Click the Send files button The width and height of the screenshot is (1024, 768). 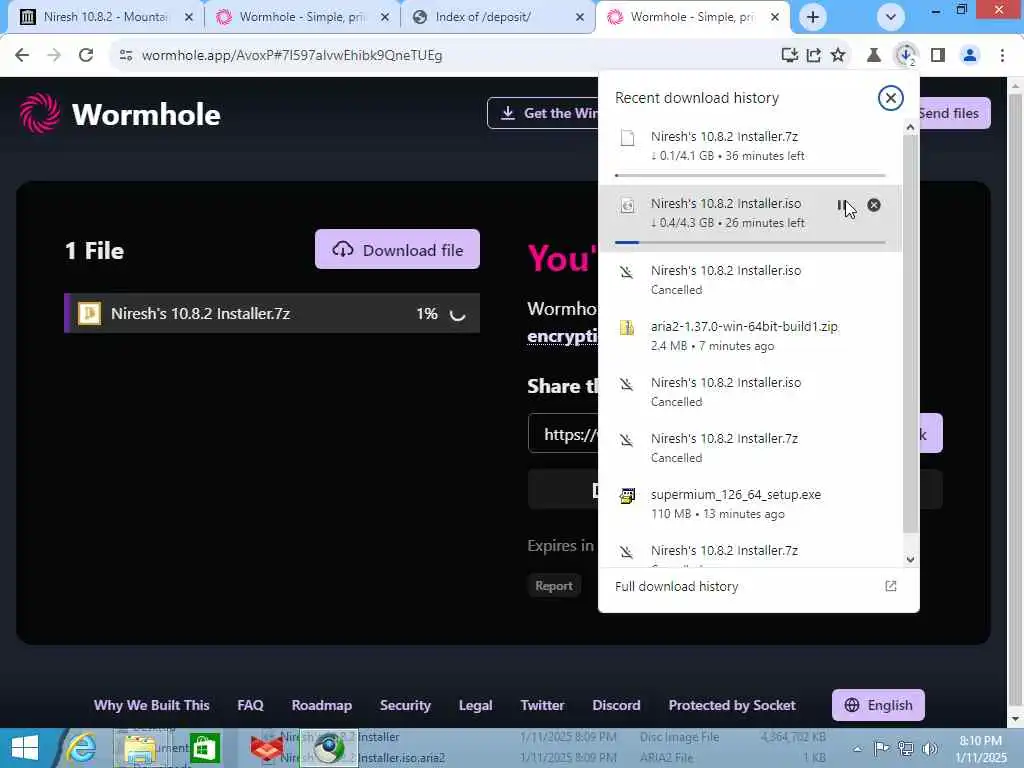pos(955,114)
